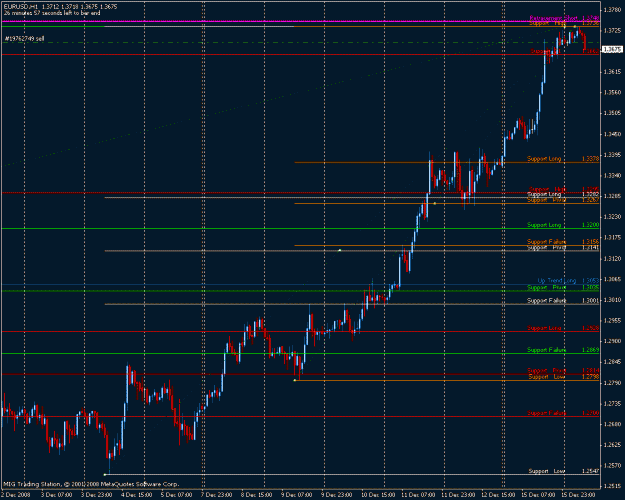
Task: Select the orange Support Long 1.3378 label
Action: [563, 159]
